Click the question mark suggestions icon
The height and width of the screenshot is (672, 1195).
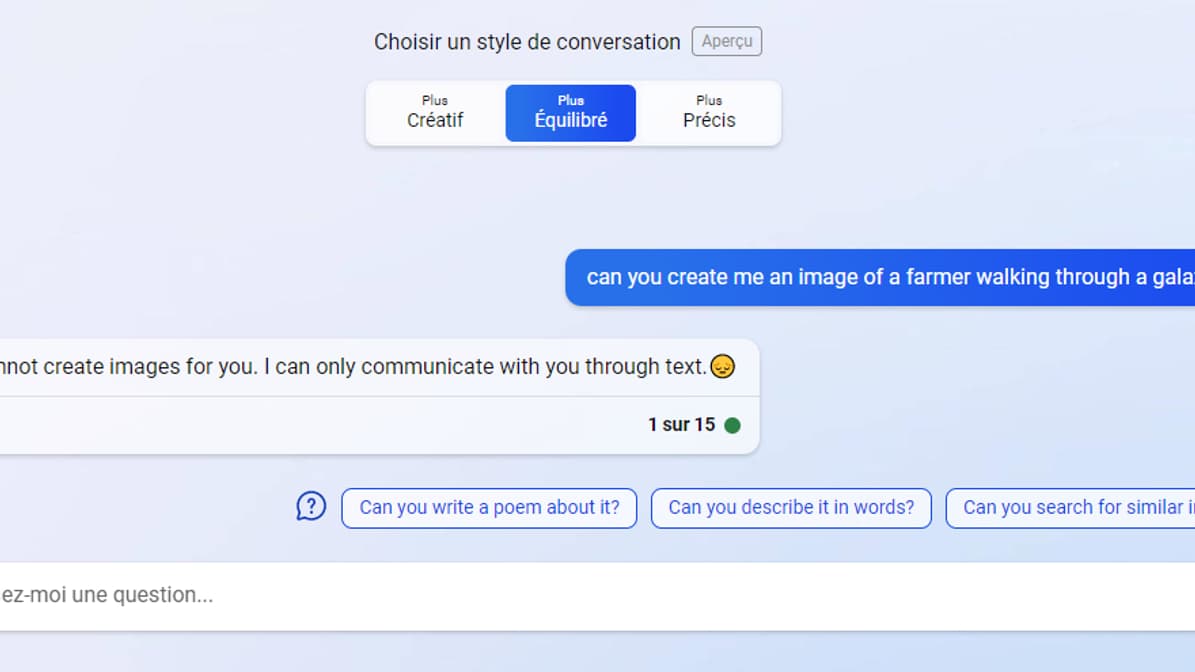point(311,506)
